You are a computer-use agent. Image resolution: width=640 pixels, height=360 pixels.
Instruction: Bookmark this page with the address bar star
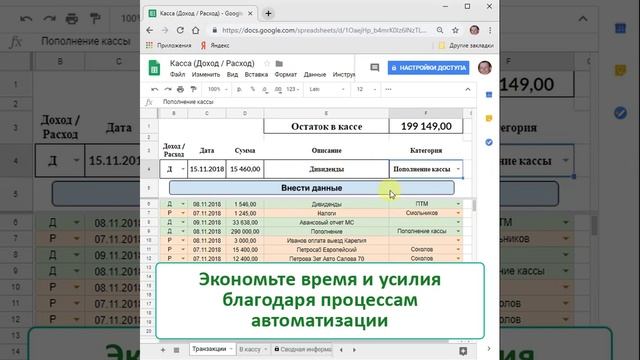[x=456, y=30]
